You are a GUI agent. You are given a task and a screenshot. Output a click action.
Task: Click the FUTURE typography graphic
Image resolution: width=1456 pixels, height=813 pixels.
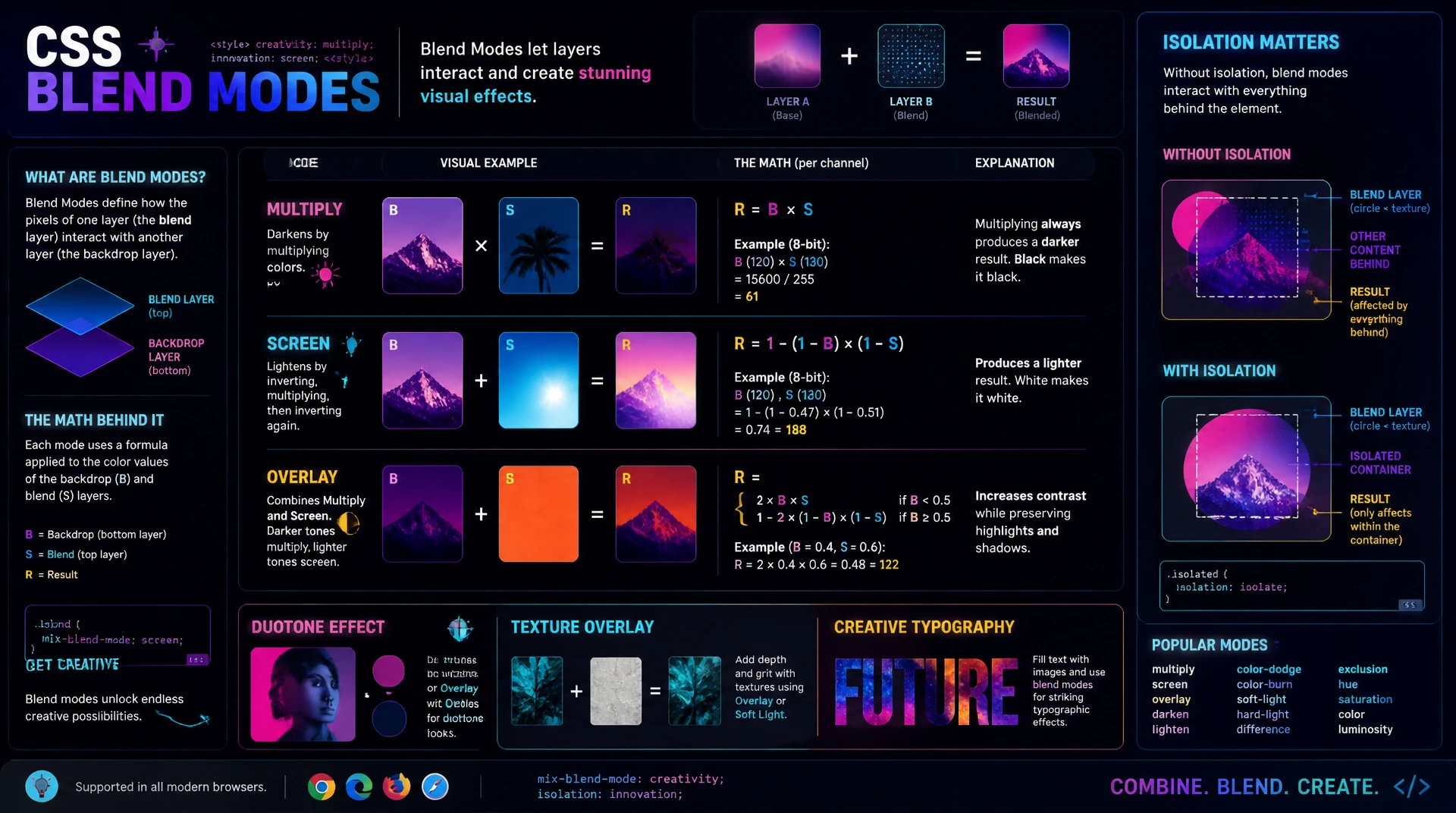(x=926, y=692)
